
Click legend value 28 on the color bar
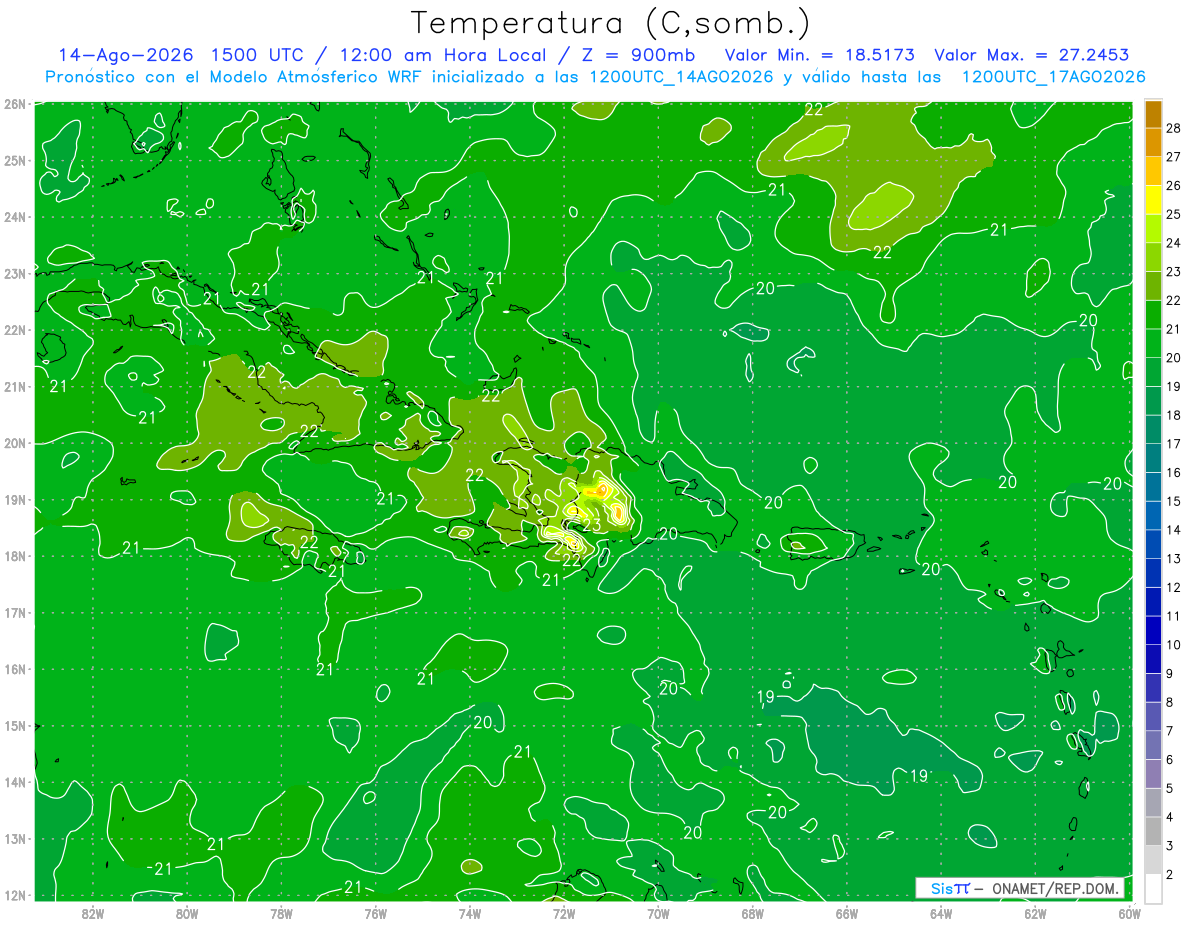point(1173,129)
